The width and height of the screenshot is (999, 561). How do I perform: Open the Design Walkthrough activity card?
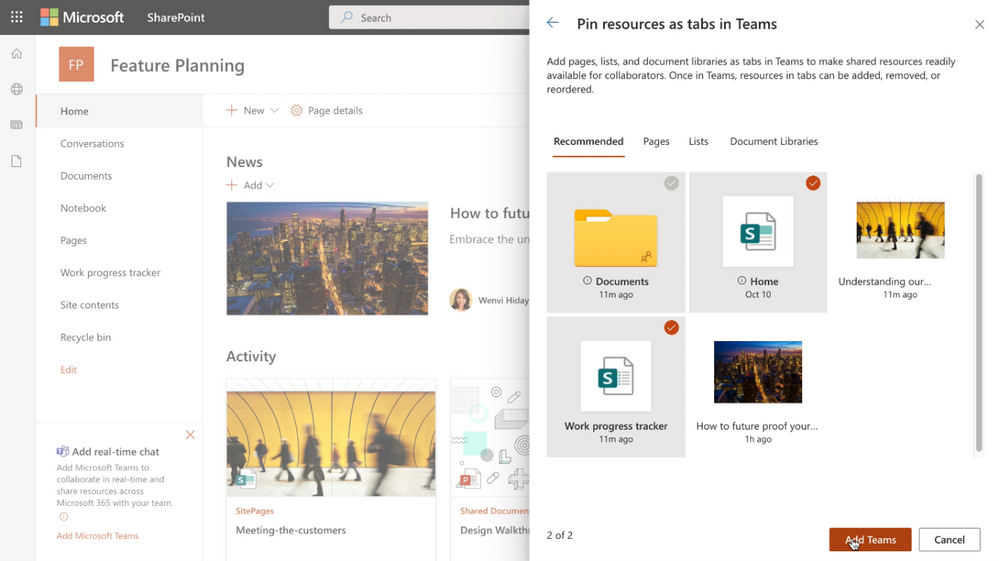pos(490,469)
